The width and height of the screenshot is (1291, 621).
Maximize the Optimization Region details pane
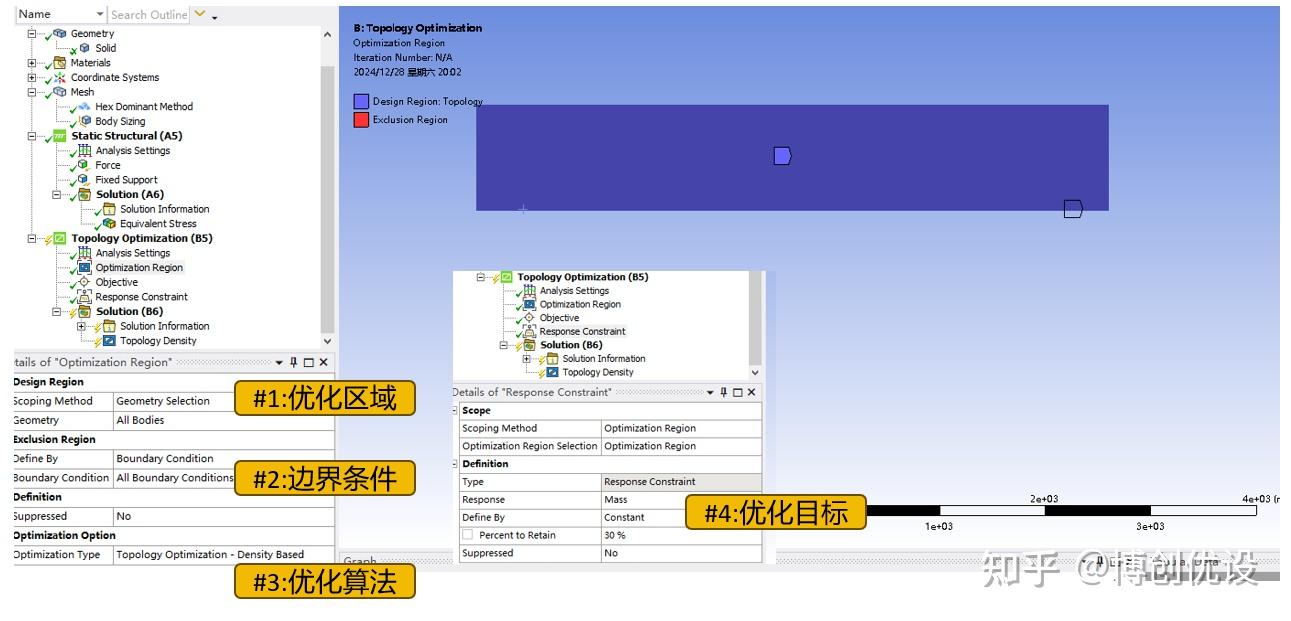309,362
